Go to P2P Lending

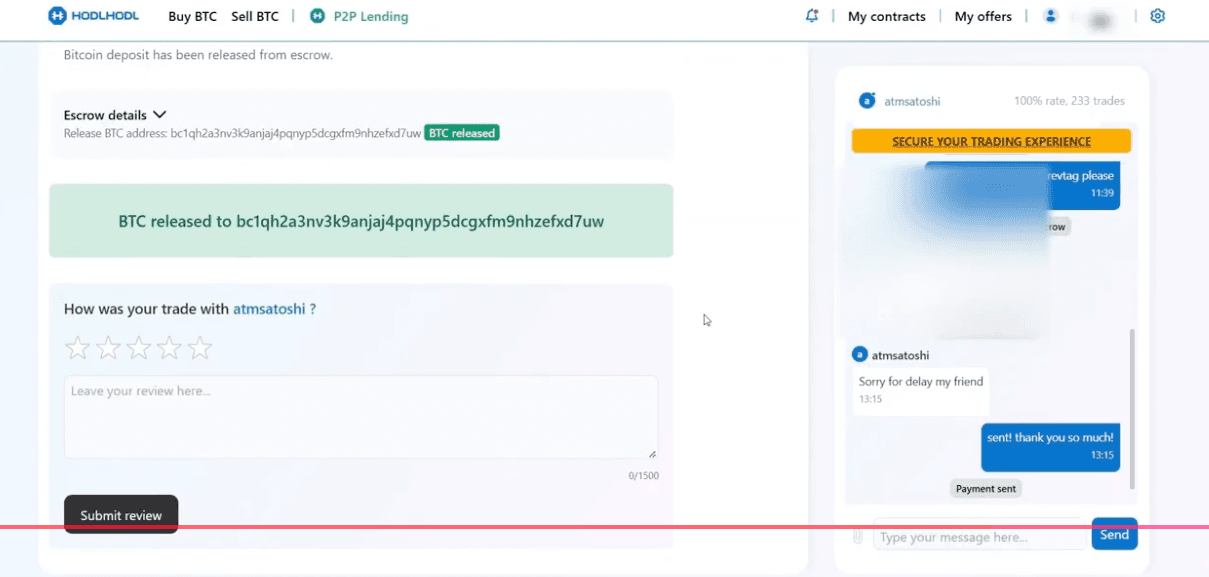[x=371, y=16]
